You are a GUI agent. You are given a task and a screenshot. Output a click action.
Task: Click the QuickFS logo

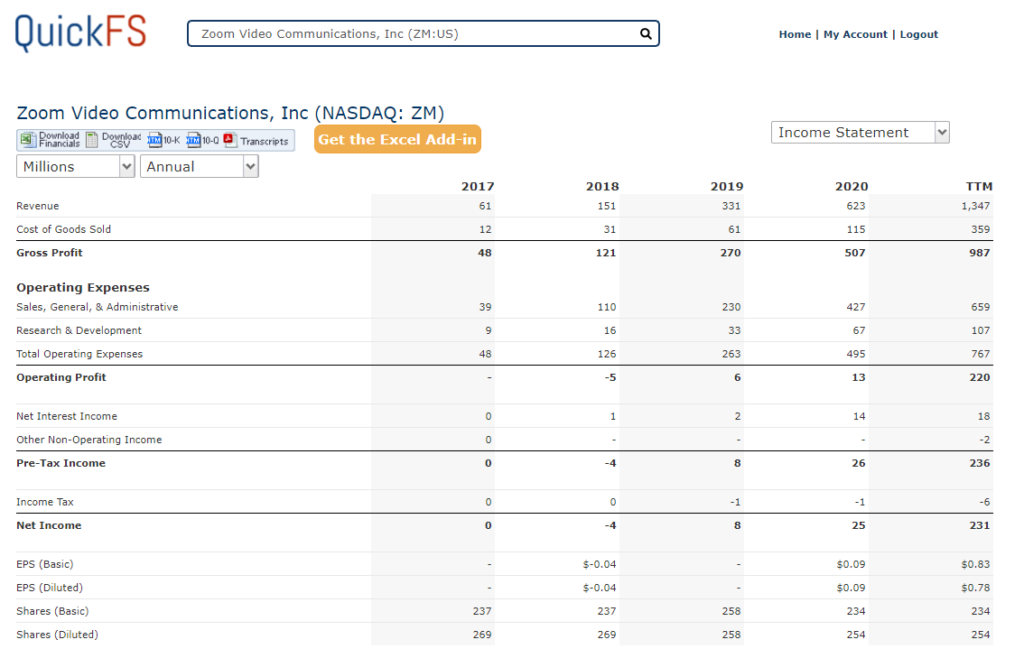(x=80, y=33)
